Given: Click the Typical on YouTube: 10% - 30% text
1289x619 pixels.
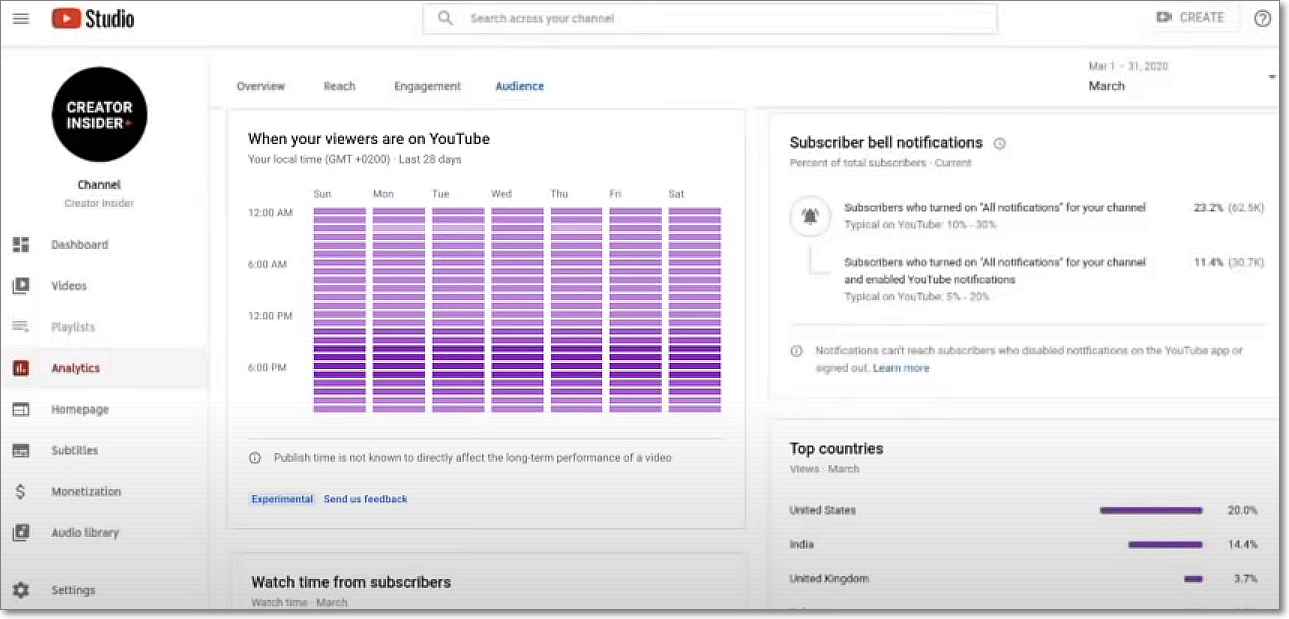Looking at the screenshot, I should (921, 225).
